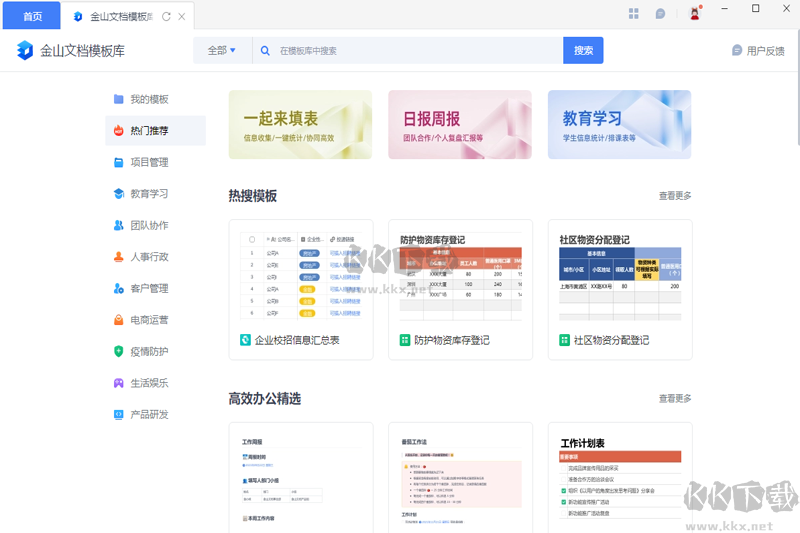800x533 pixels.
Task: Click the user avatar icon
Action: coord(695,13)
